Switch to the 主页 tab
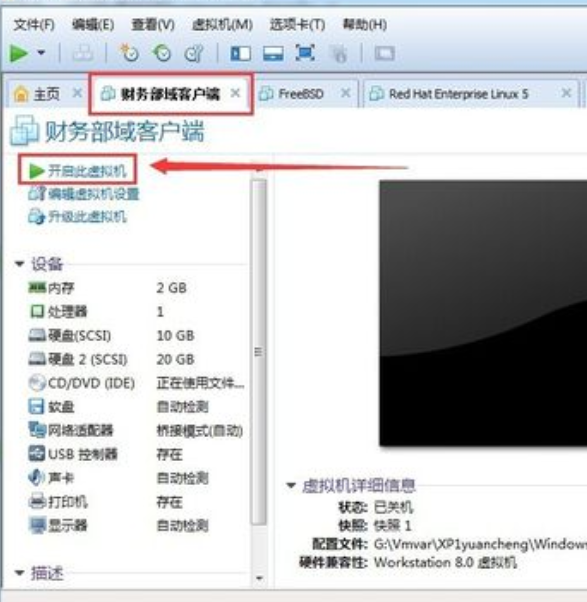This screenshot has width=587, height=602. coord(46,94)
